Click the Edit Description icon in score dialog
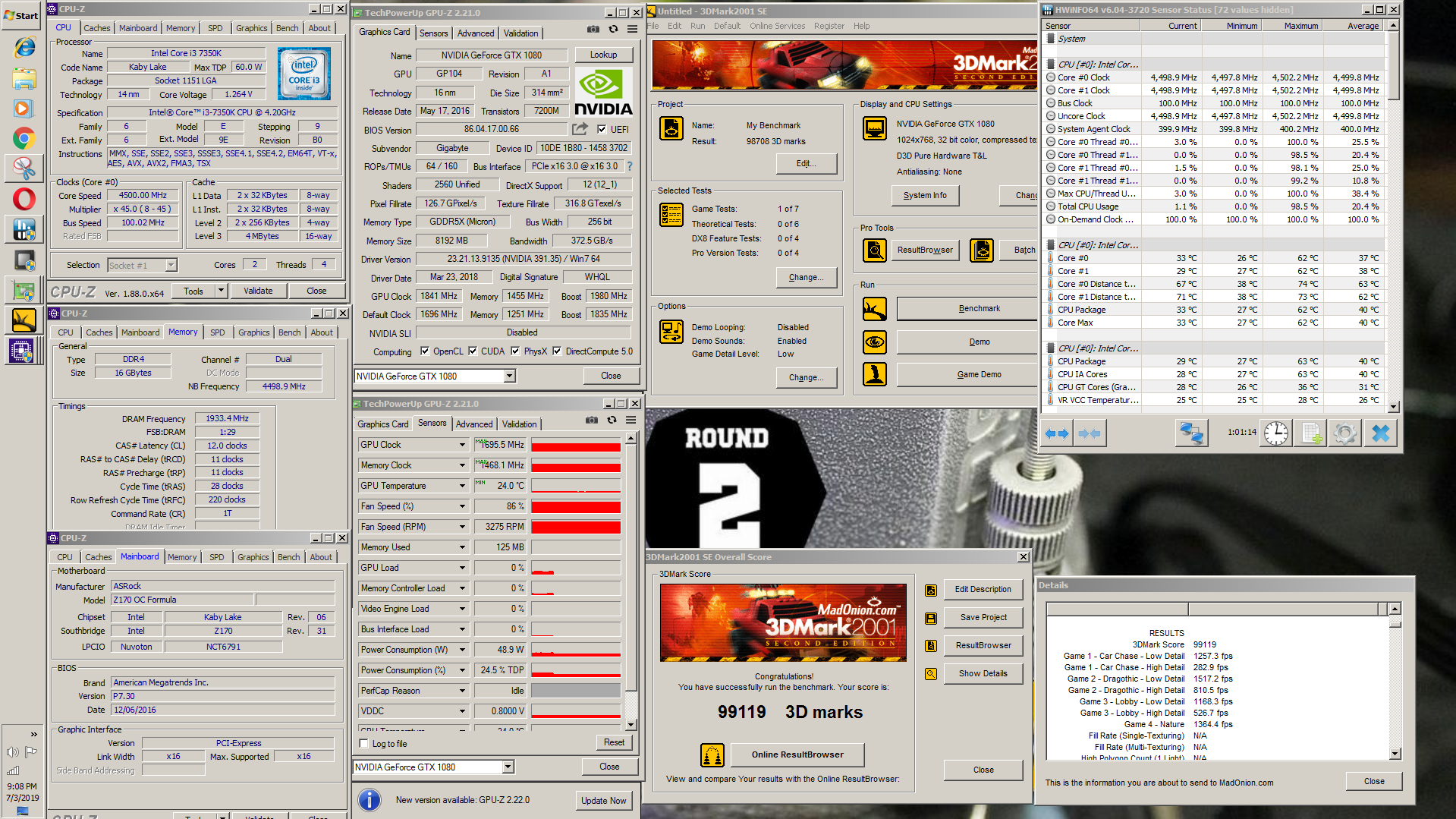This screenshot has height=819, width=1456. click(x=931, y=591)
